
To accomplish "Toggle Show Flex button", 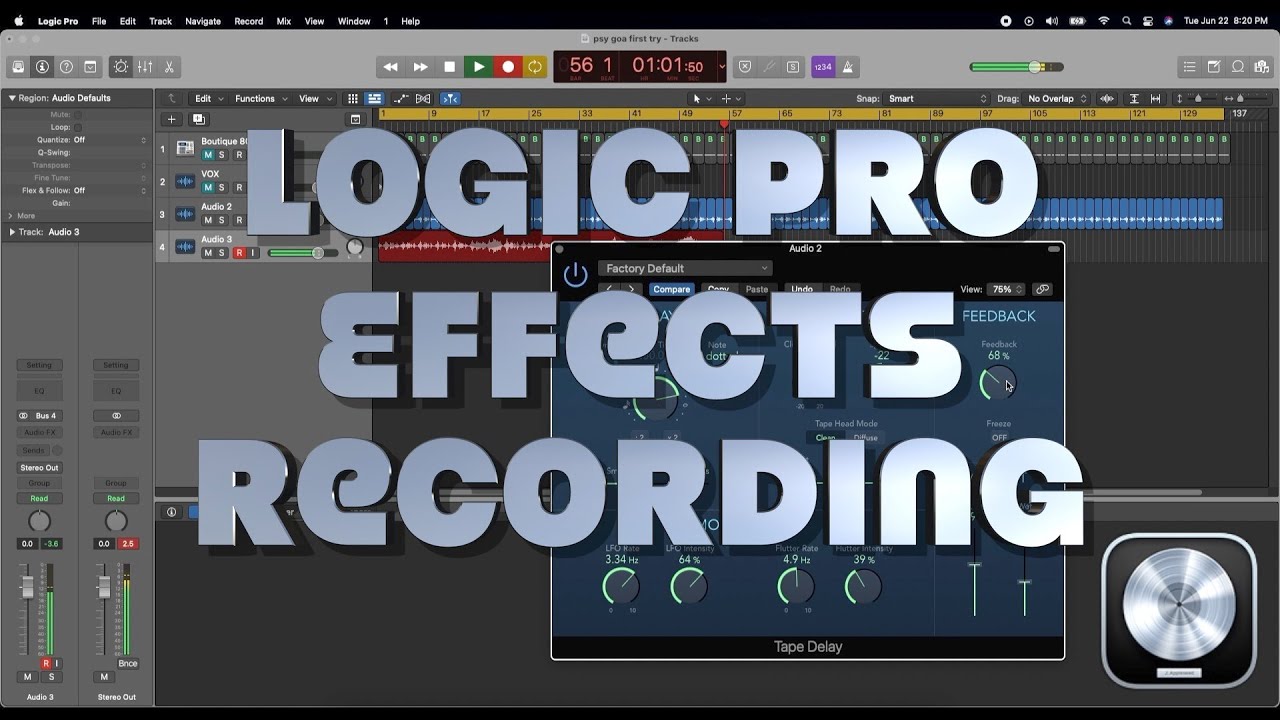I will click(423, 99).
